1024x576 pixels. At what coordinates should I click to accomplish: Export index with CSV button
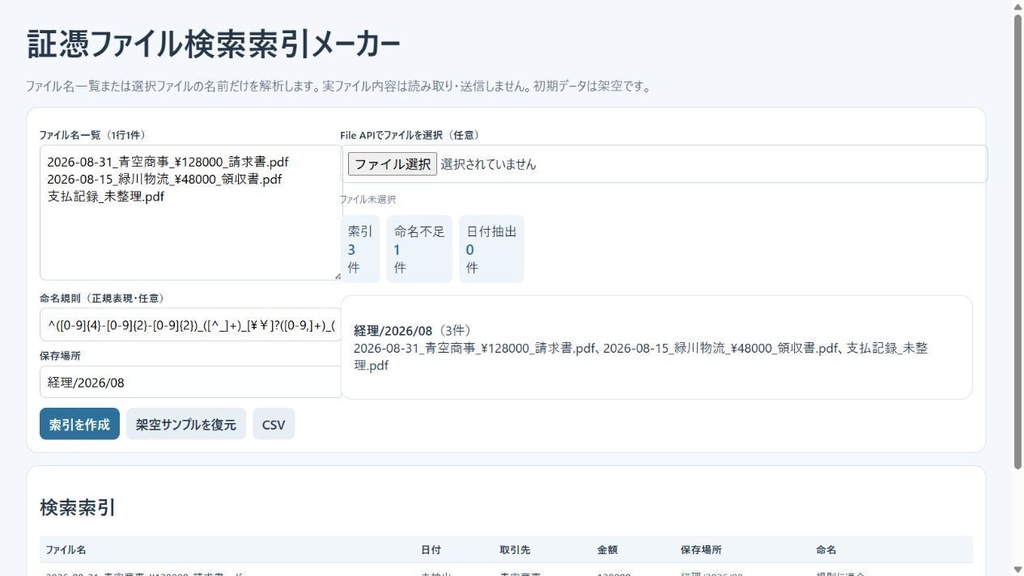point(274,424)
